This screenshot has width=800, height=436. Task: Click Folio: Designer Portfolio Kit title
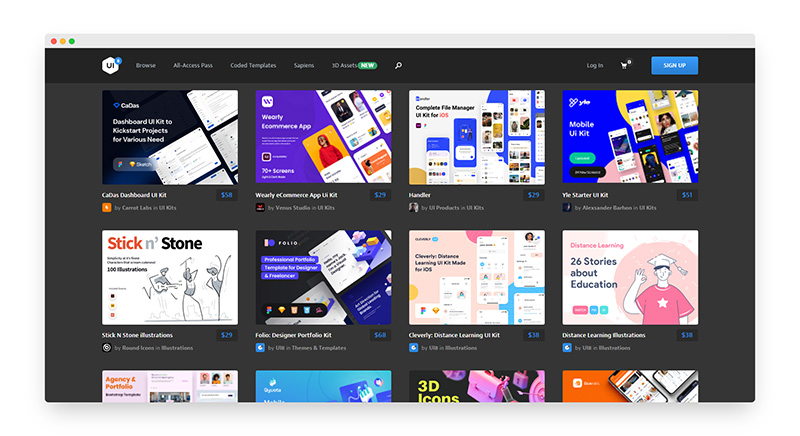[293, 335]
